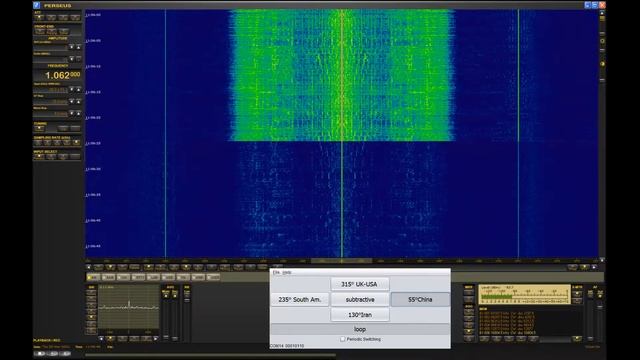This screenshot has height=360, width=640.
Task: Click the third ATT attenuator button
Action: 63,18
